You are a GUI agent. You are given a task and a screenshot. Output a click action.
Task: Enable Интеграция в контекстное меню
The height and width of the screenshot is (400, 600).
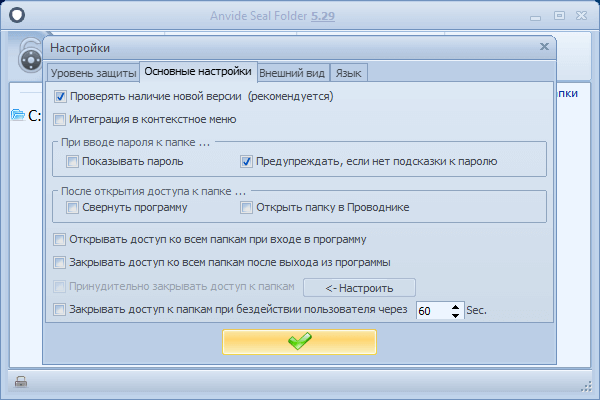59,119
